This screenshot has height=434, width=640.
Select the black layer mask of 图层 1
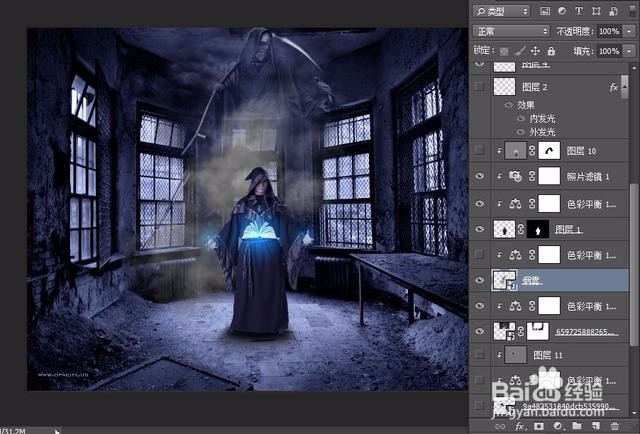point(538,229)
